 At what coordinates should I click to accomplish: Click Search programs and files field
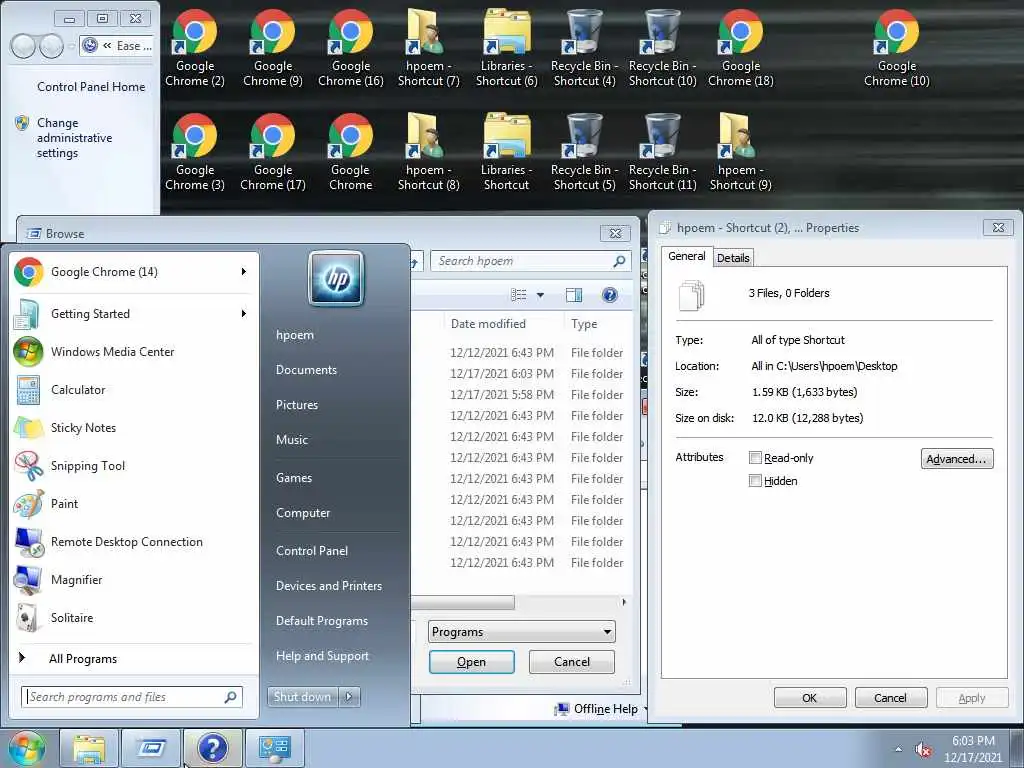[x=132, y=697]
